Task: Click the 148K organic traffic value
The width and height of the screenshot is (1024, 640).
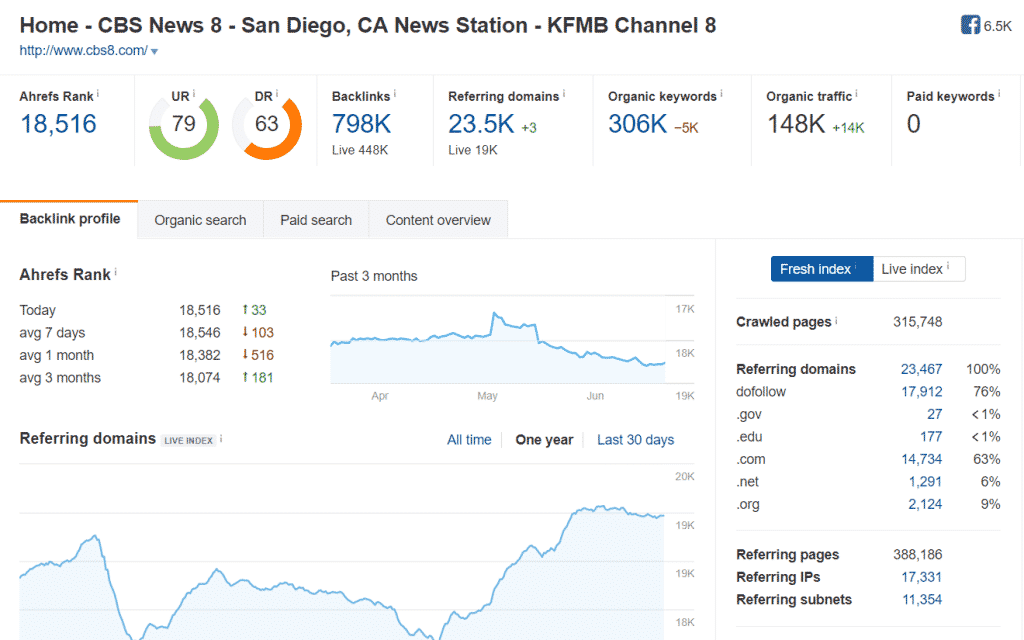Action: [x=796, y=124]
